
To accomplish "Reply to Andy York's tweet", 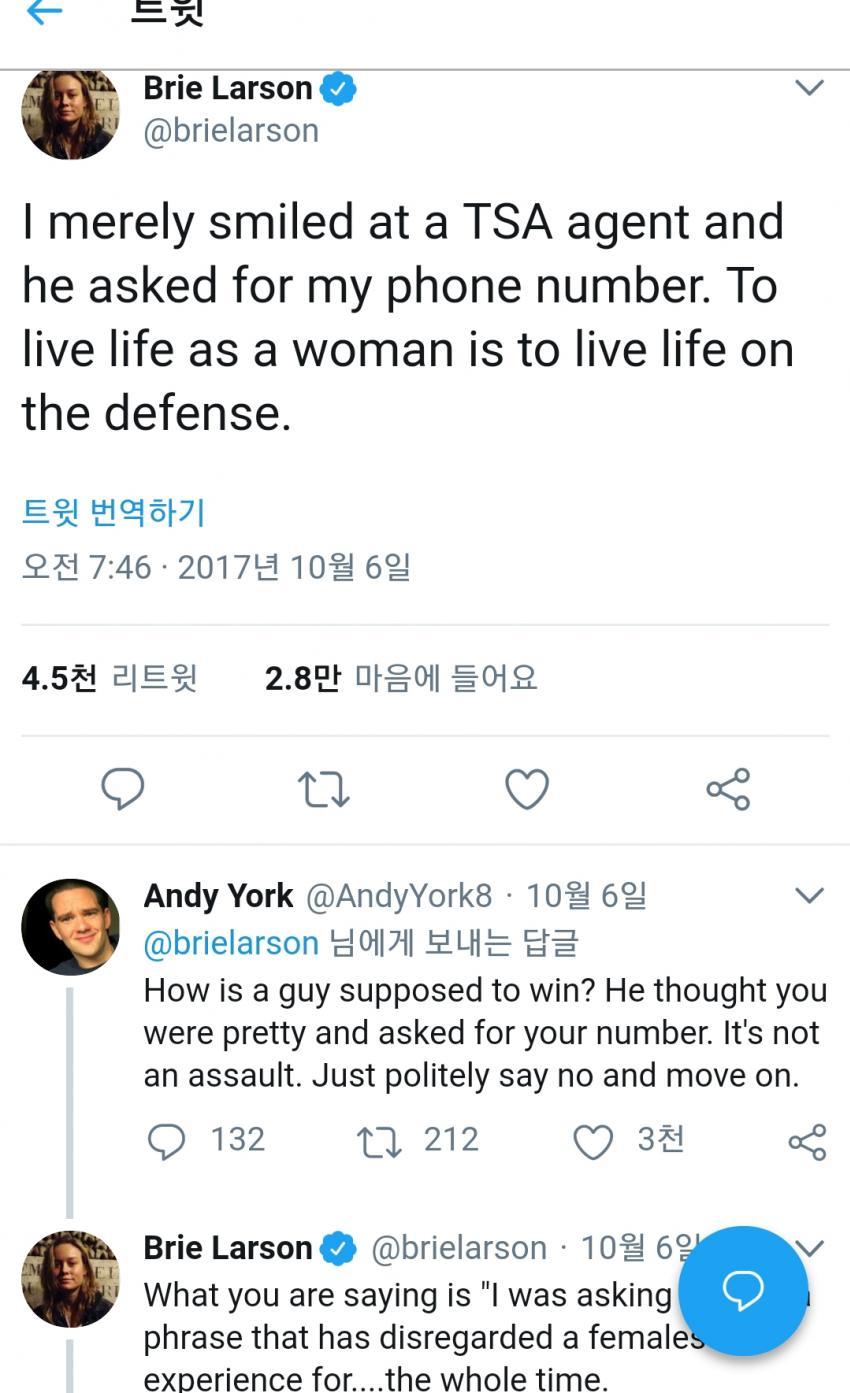I will tap(167, 1141).
